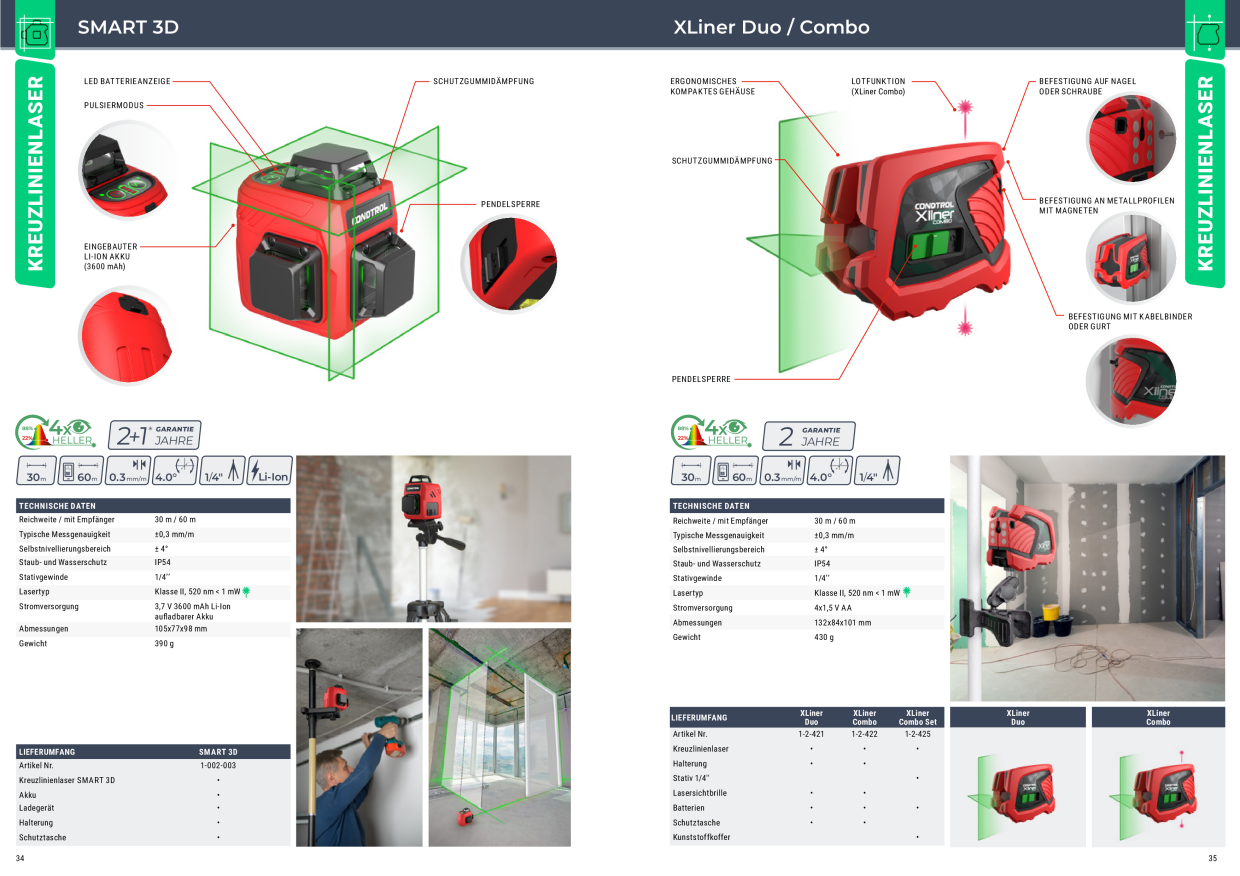Click article number 1-2-421

pos(811,734)
